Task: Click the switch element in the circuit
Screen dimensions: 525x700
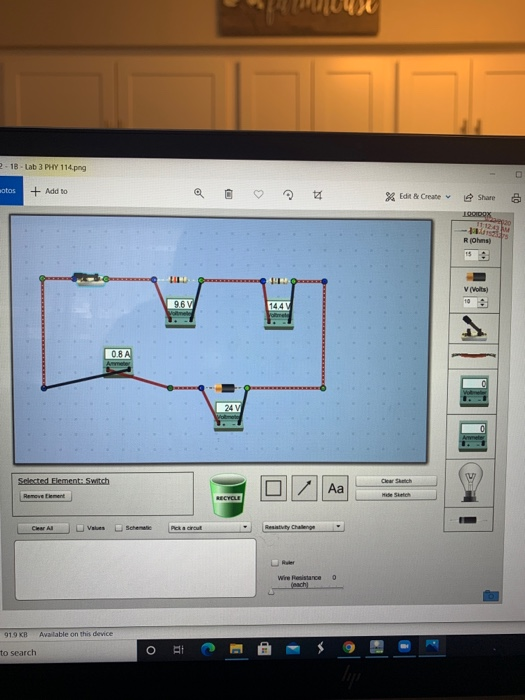Action: tap(90, 279)
